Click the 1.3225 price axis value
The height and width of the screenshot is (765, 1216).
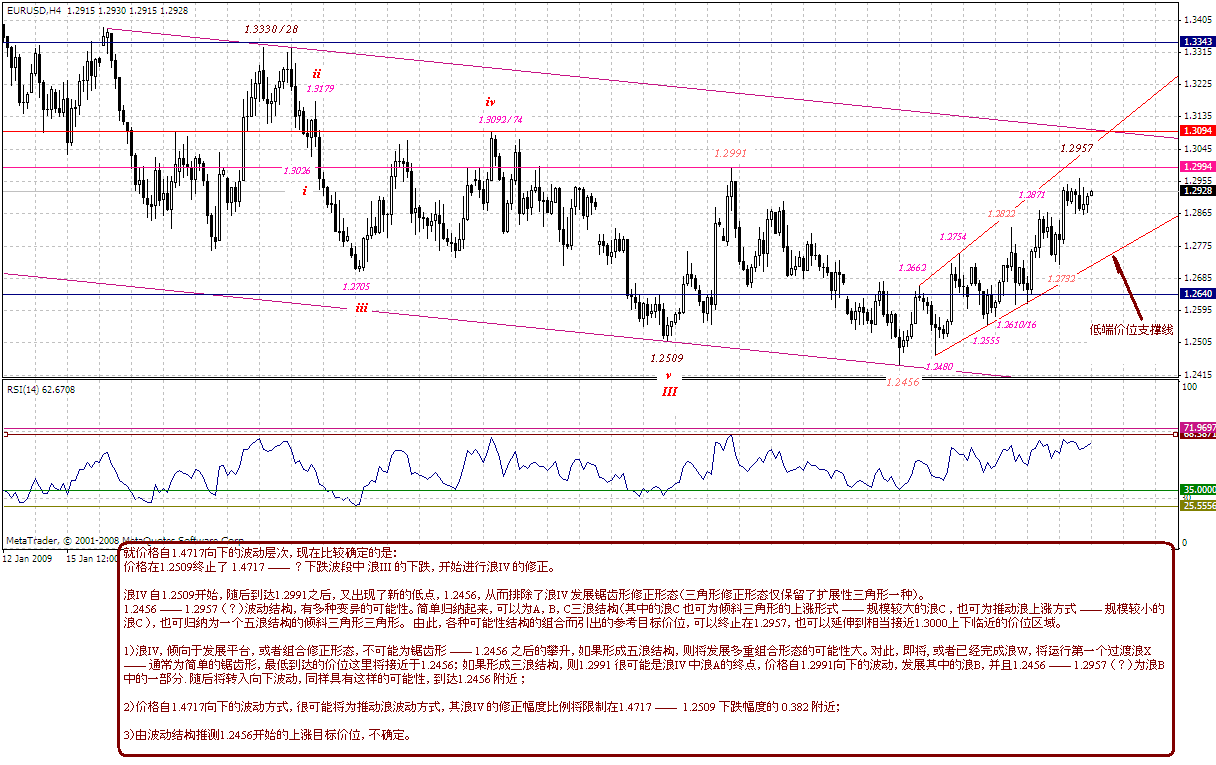point(1197,84)
